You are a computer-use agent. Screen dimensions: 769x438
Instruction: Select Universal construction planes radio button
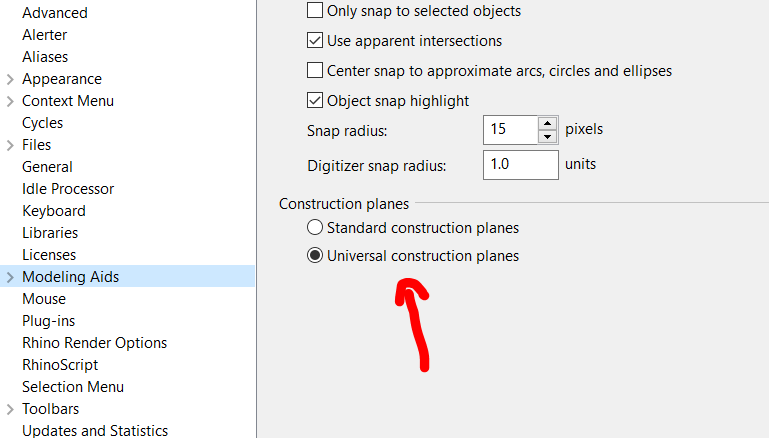[x=314, y=256]
